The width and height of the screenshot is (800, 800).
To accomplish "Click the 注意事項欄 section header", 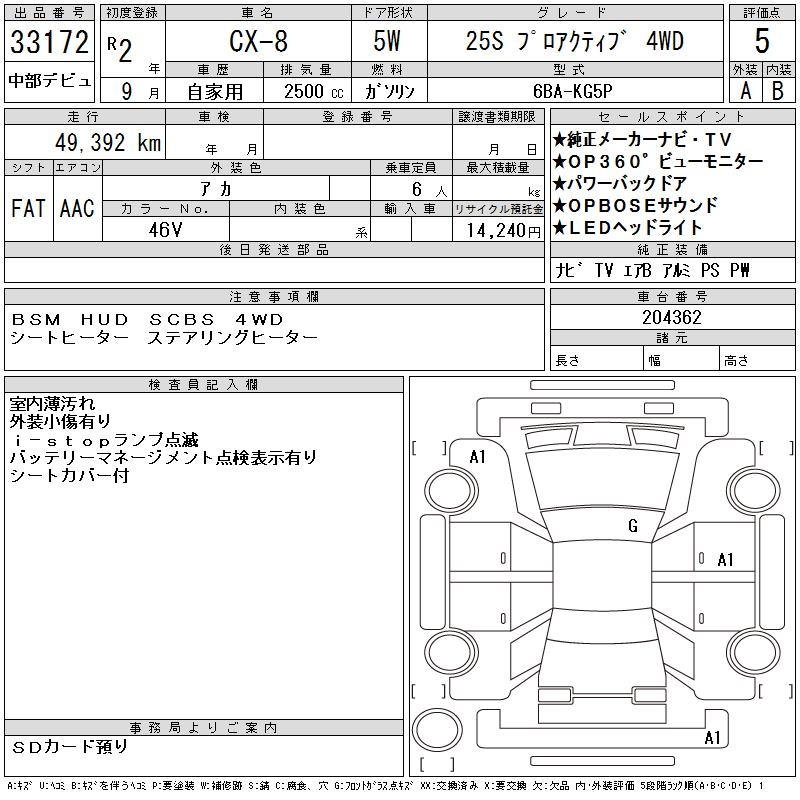I will 274,297.
